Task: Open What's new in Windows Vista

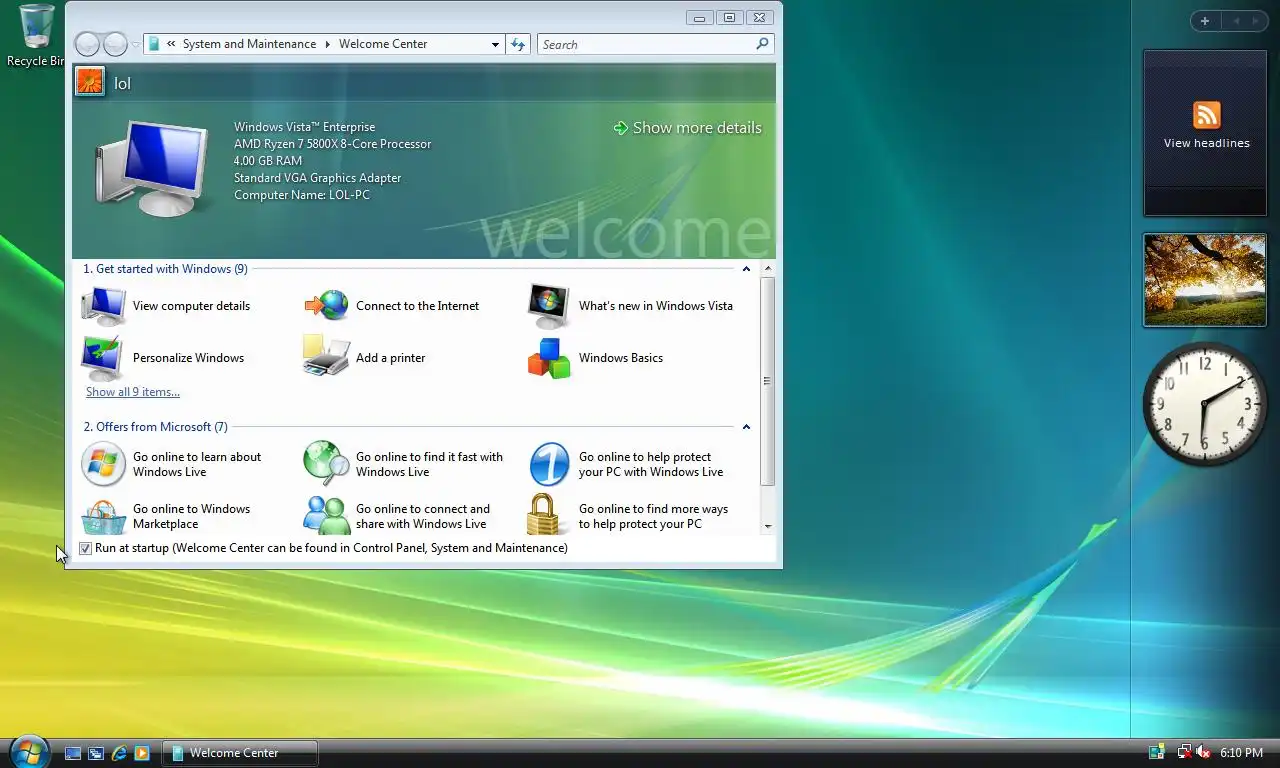Action: click(x=631, y=306)
